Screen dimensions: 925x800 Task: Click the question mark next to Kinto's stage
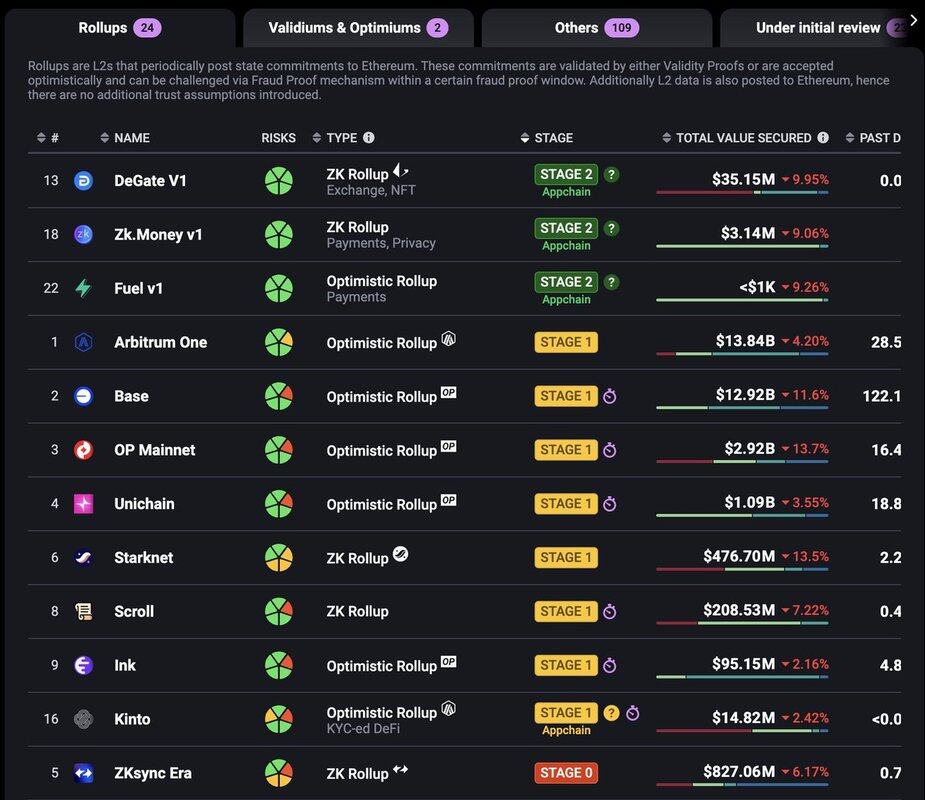pos(611,713)
